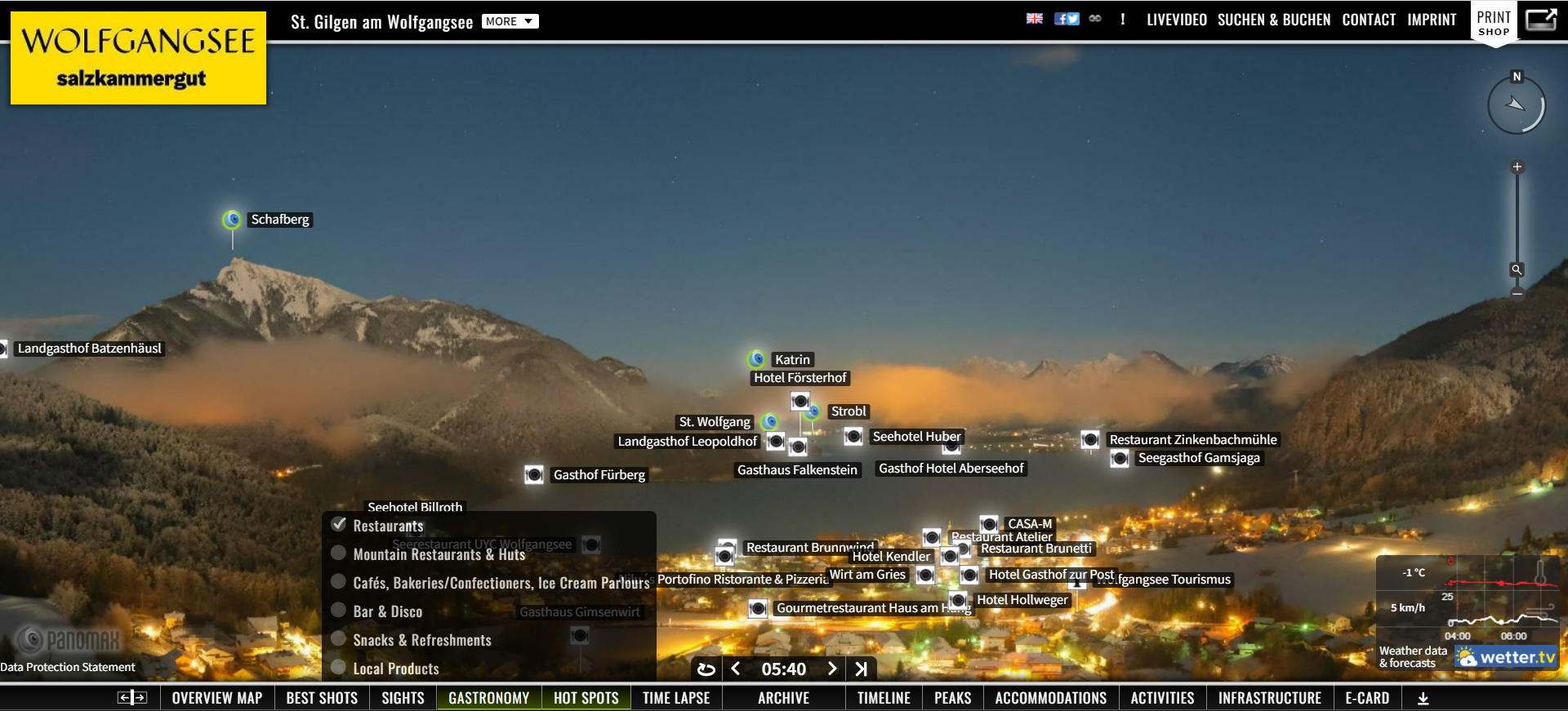Enable Cafés, Bakeries/Confectioners, Ice Cream Parlours filter
This screenshot has width=1568, height=711.
[338, 581]
